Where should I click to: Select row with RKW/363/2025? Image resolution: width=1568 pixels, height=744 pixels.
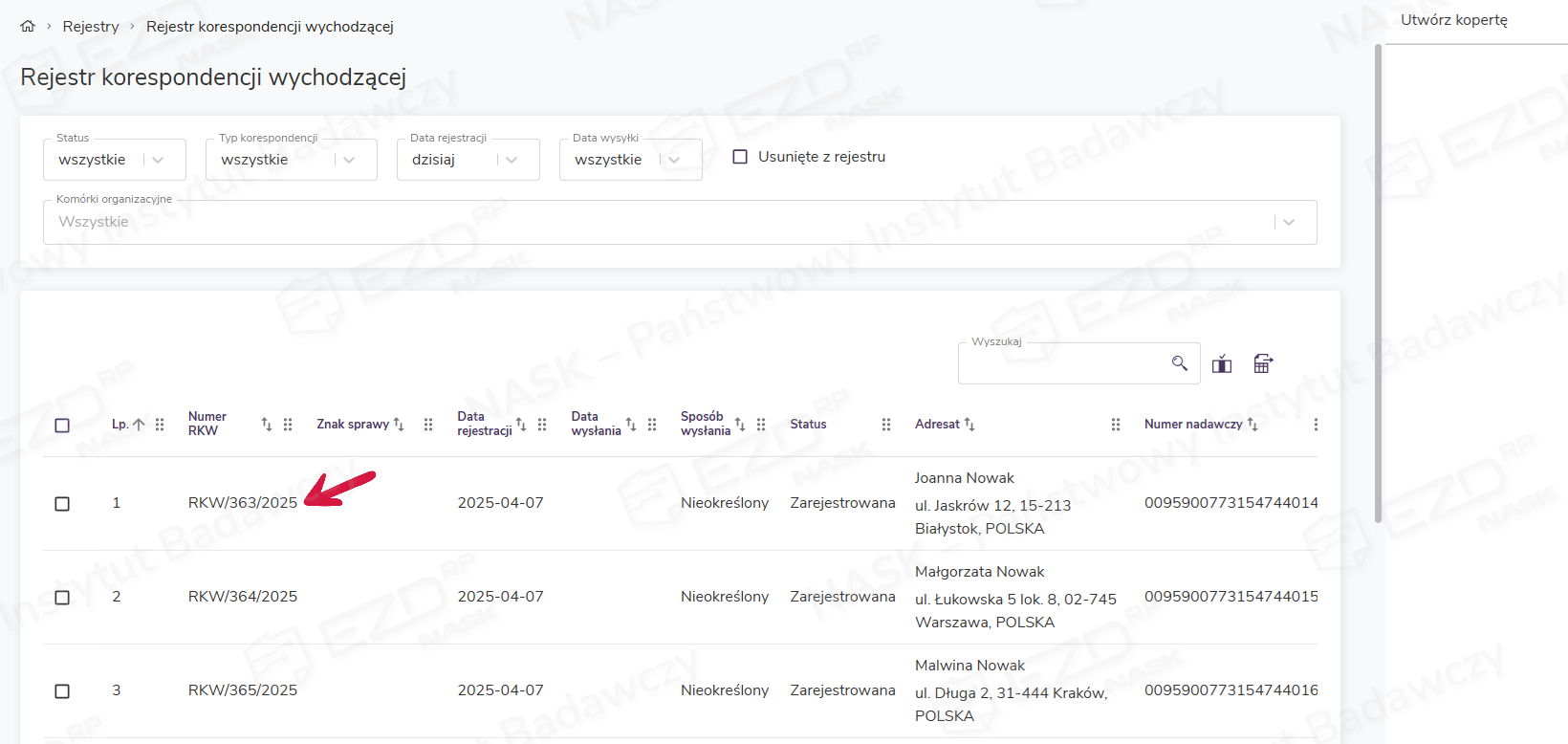62,504
